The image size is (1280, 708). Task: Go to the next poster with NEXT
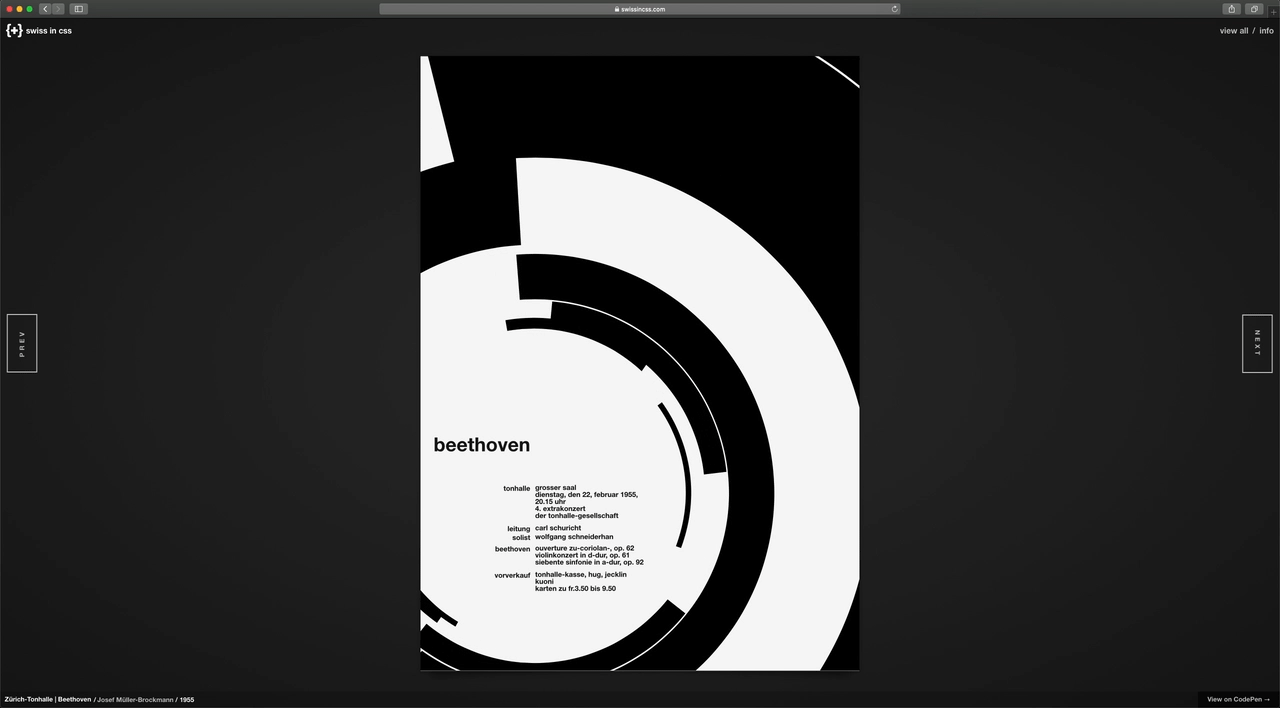[x=1257, y=343]
